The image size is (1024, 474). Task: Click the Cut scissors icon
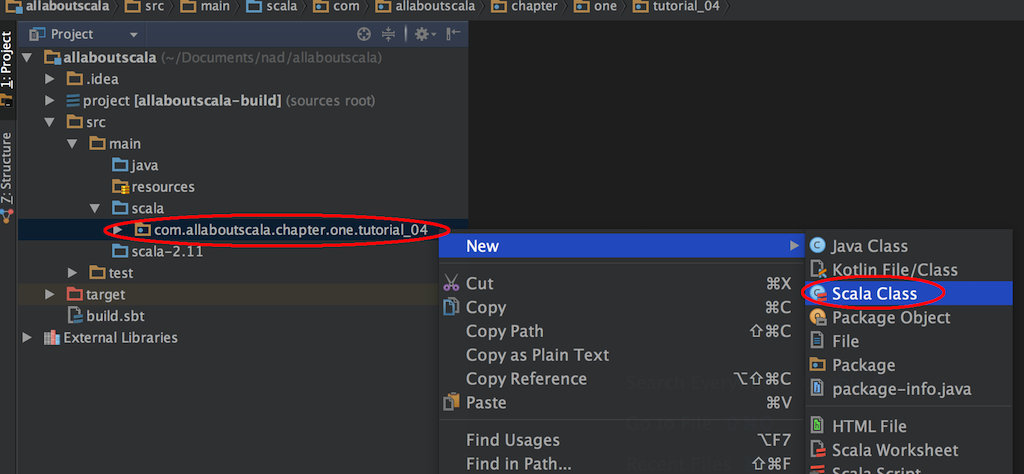click(451, 283)
